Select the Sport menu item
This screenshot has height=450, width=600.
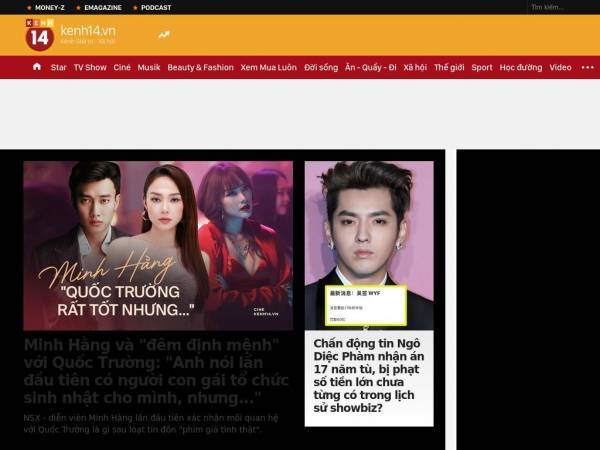pyautogui.click(x=482, y=67)
